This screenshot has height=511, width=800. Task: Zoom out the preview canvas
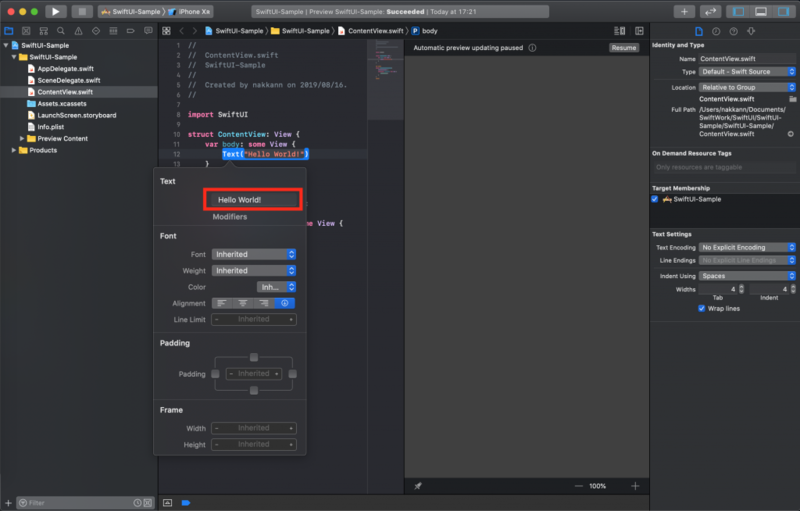579,486
